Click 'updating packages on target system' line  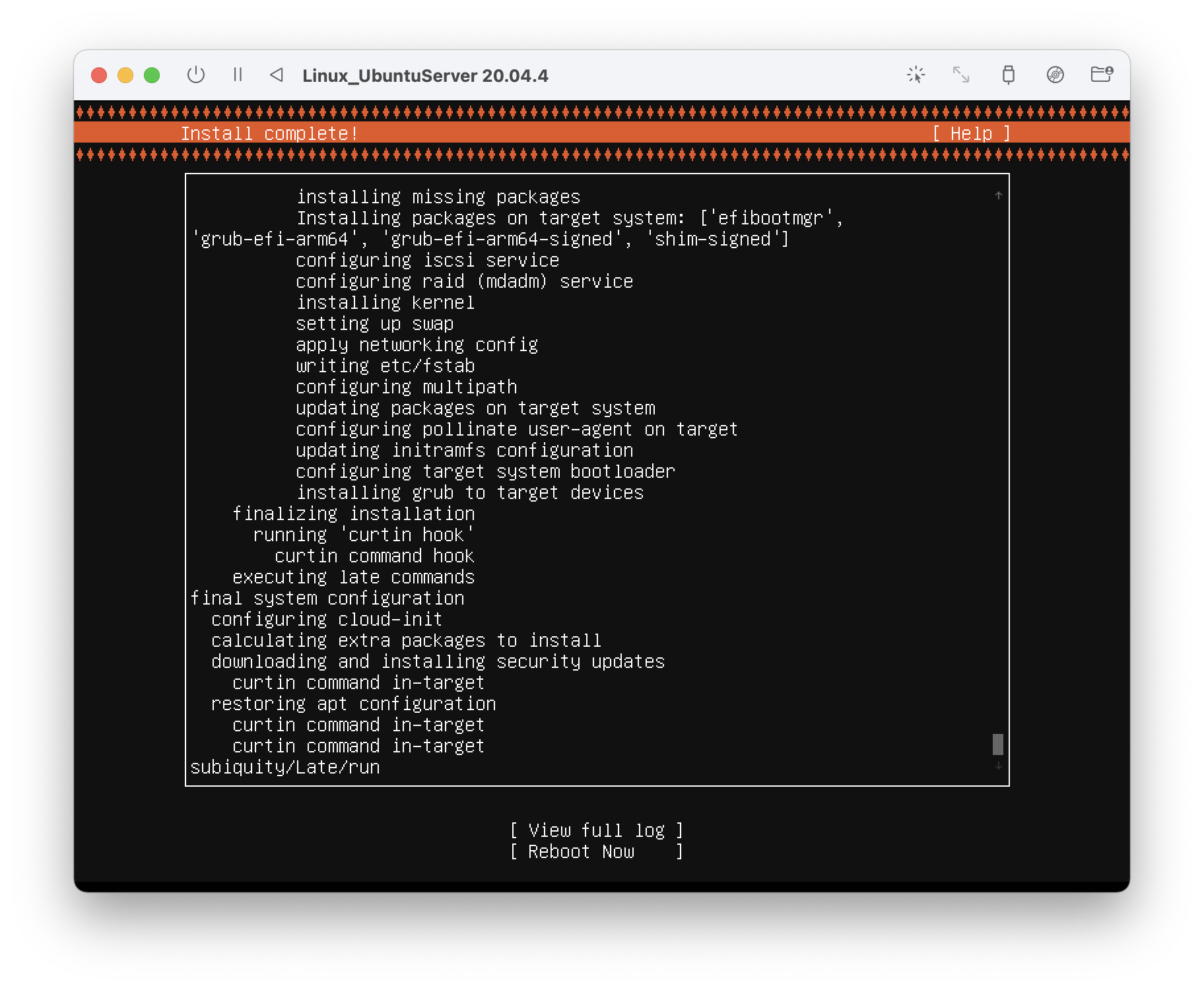(x=476, y=409)
